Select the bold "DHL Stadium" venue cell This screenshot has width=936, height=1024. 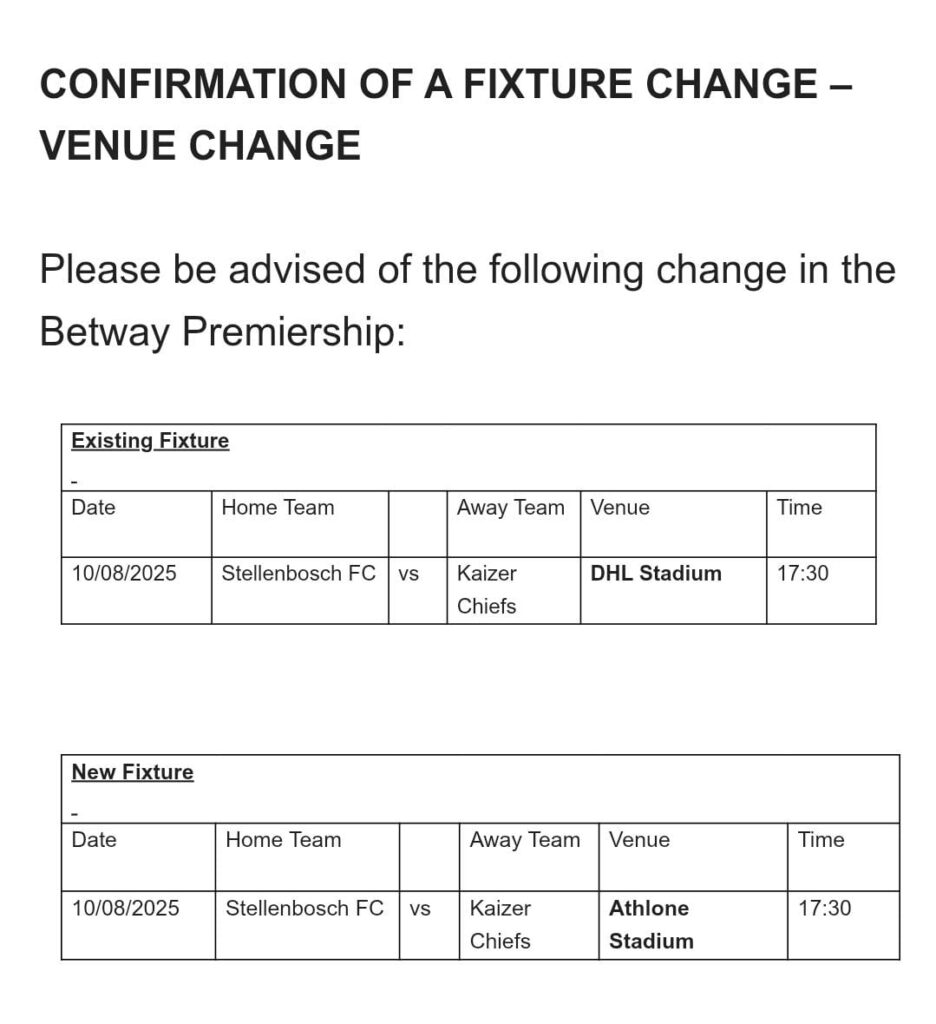pos(655,573)
